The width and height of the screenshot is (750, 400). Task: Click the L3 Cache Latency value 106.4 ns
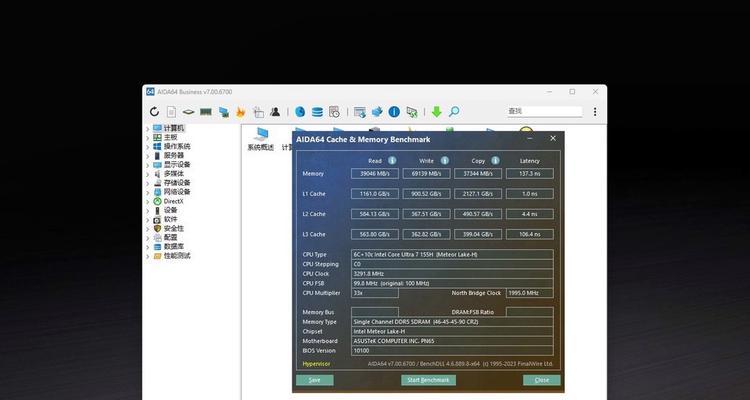pos(529,234)
